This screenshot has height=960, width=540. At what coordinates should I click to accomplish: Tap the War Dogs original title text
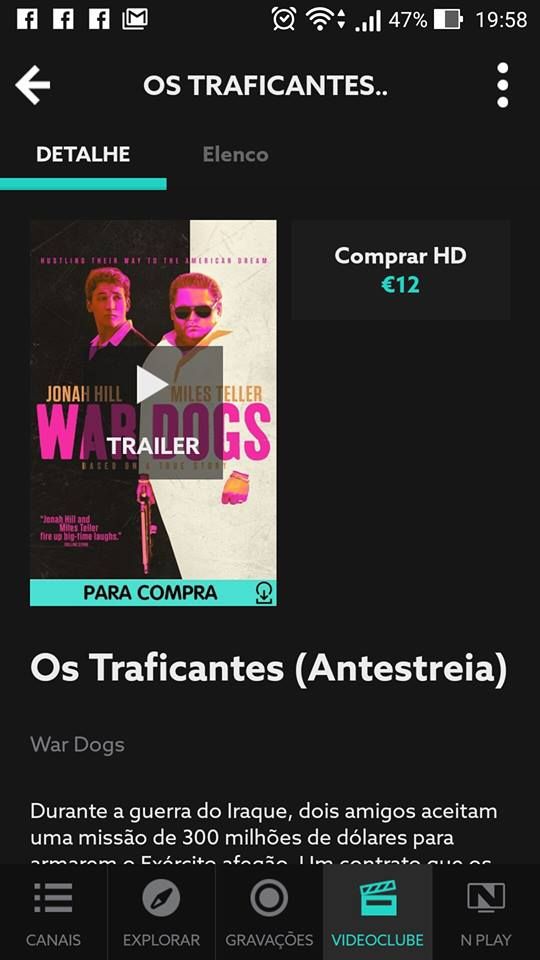pyautogui.click(x=77, y=744)
